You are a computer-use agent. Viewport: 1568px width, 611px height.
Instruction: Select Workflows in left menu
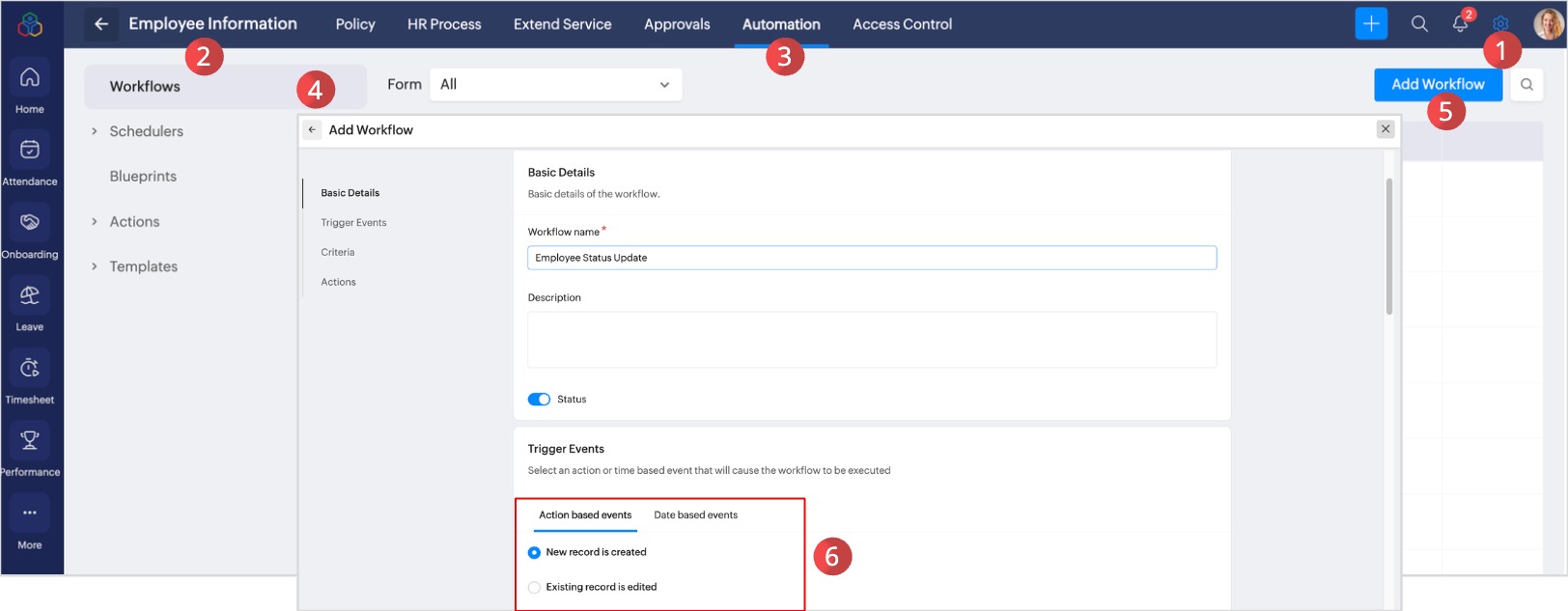225,87
